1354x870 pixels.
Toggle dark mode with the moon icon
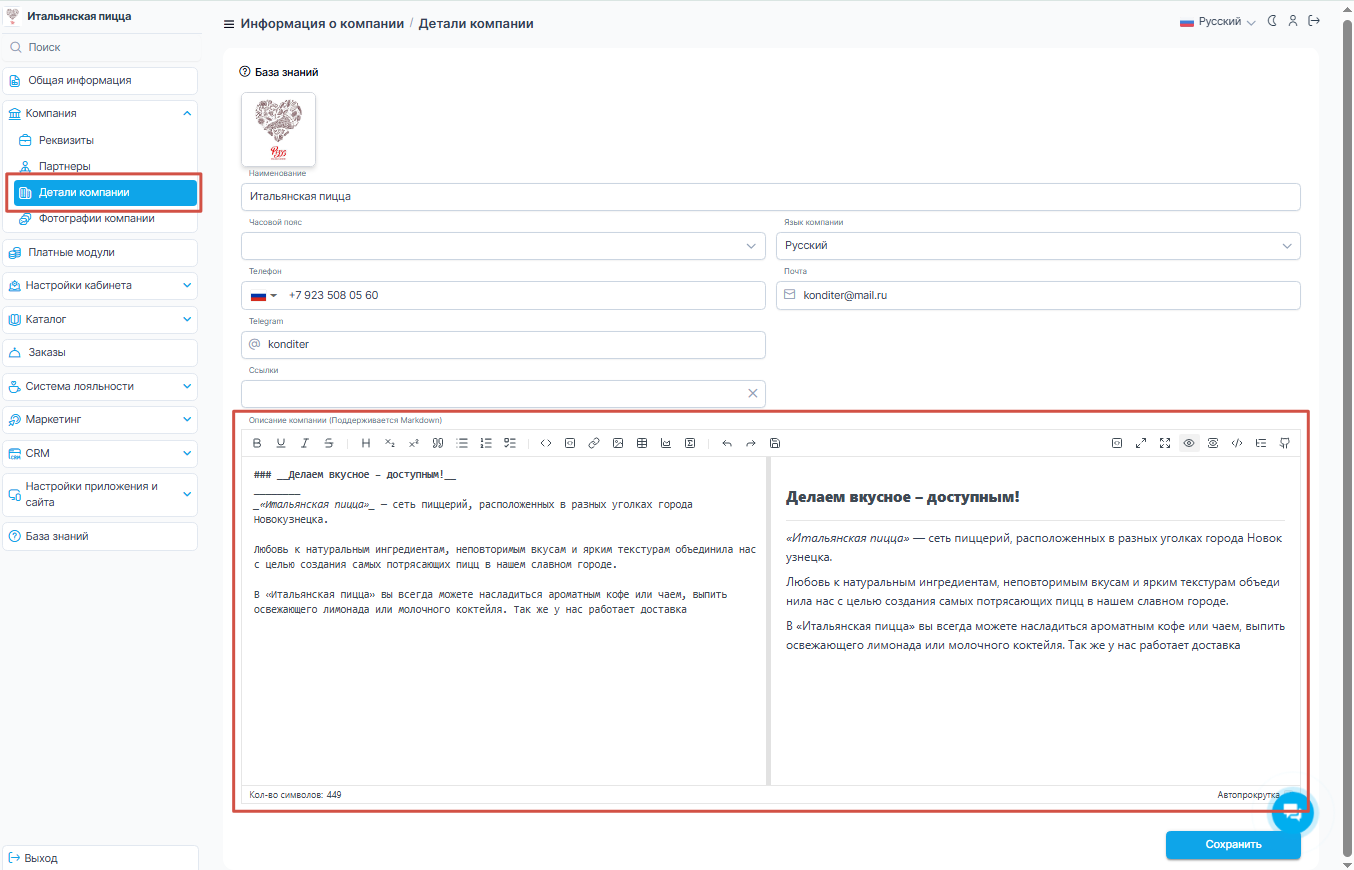click(1273, 21)
